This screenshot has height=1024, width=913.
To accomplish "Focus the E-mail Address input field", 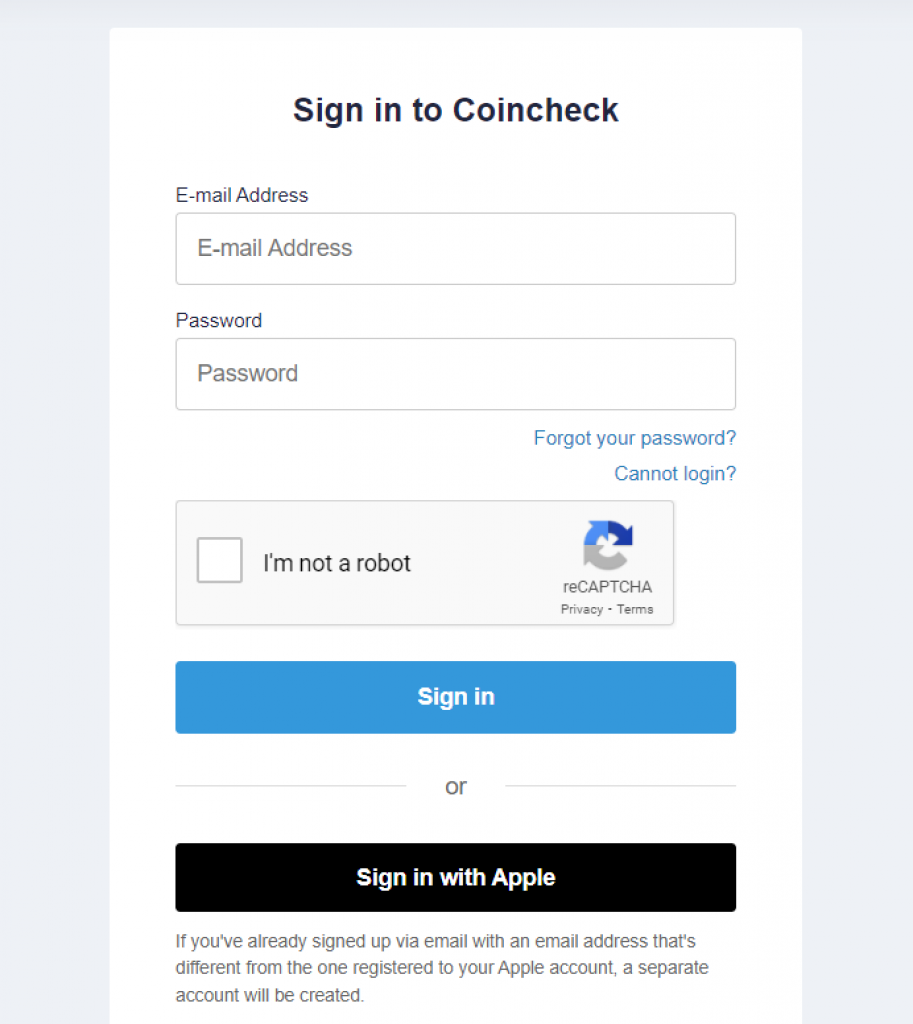I will (455, 248).
